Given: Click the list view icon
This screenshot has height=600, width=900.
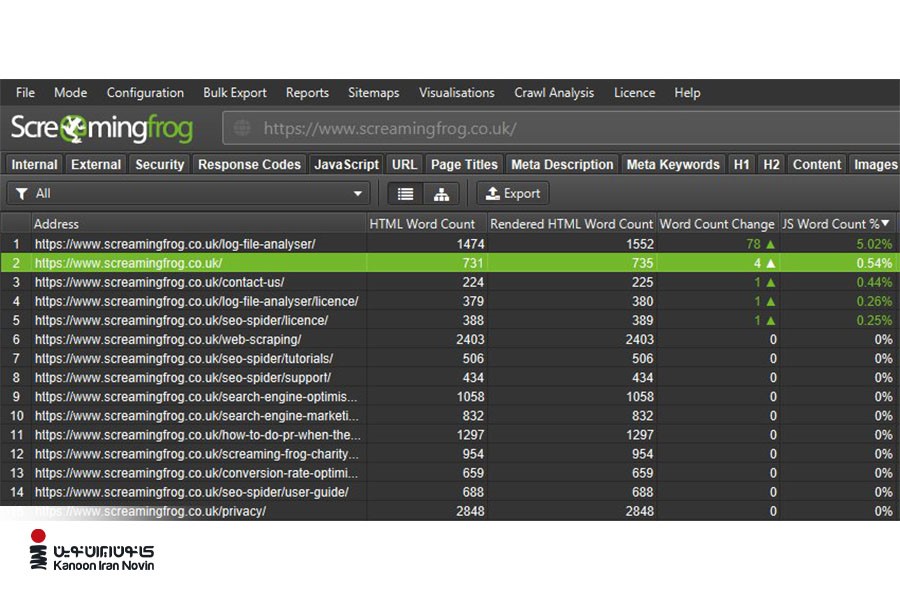Looking at the screenshot, I should point(405,194).
